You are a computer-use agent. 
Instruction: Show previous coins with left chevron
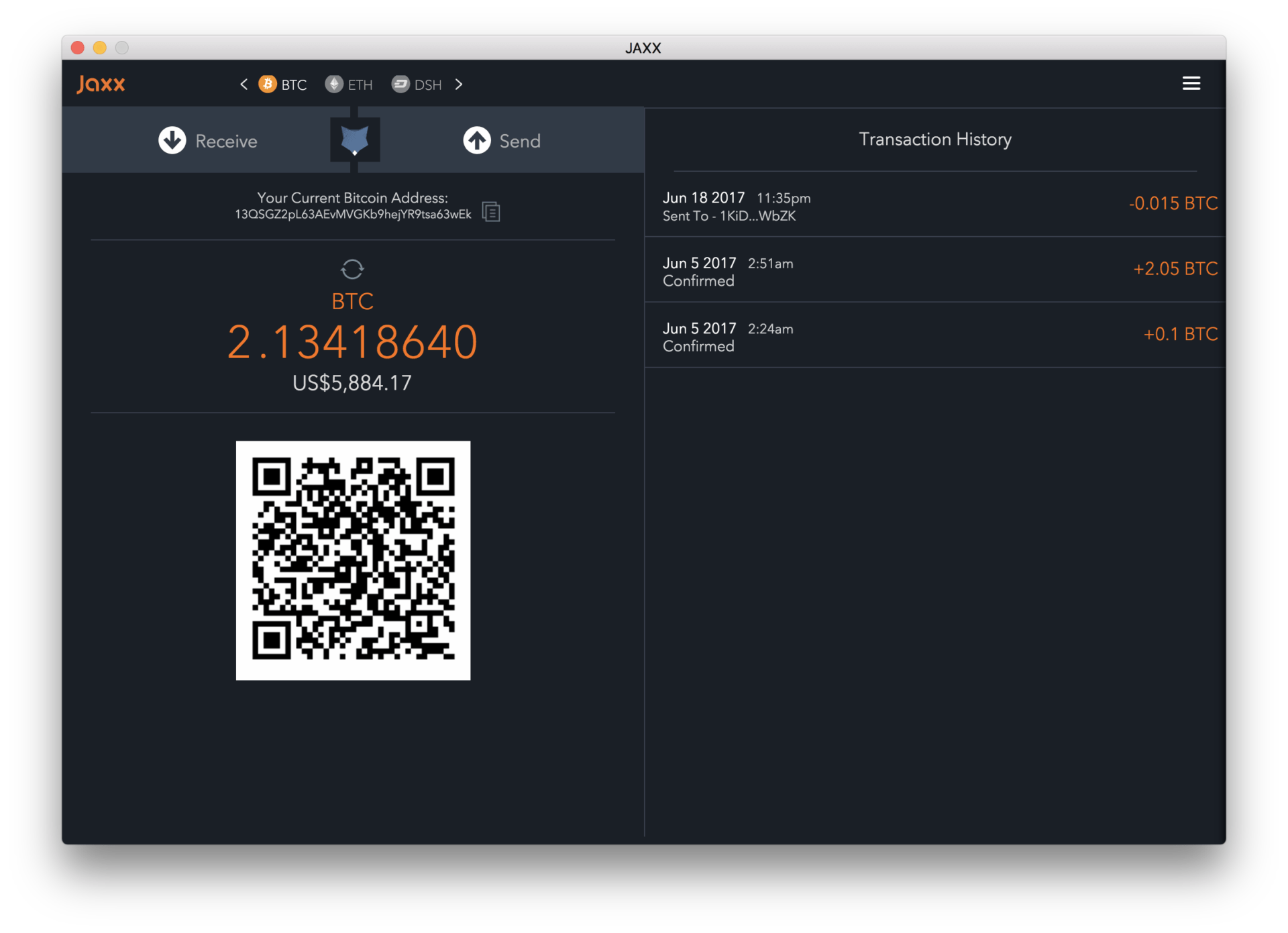click(x=244, y=85)
